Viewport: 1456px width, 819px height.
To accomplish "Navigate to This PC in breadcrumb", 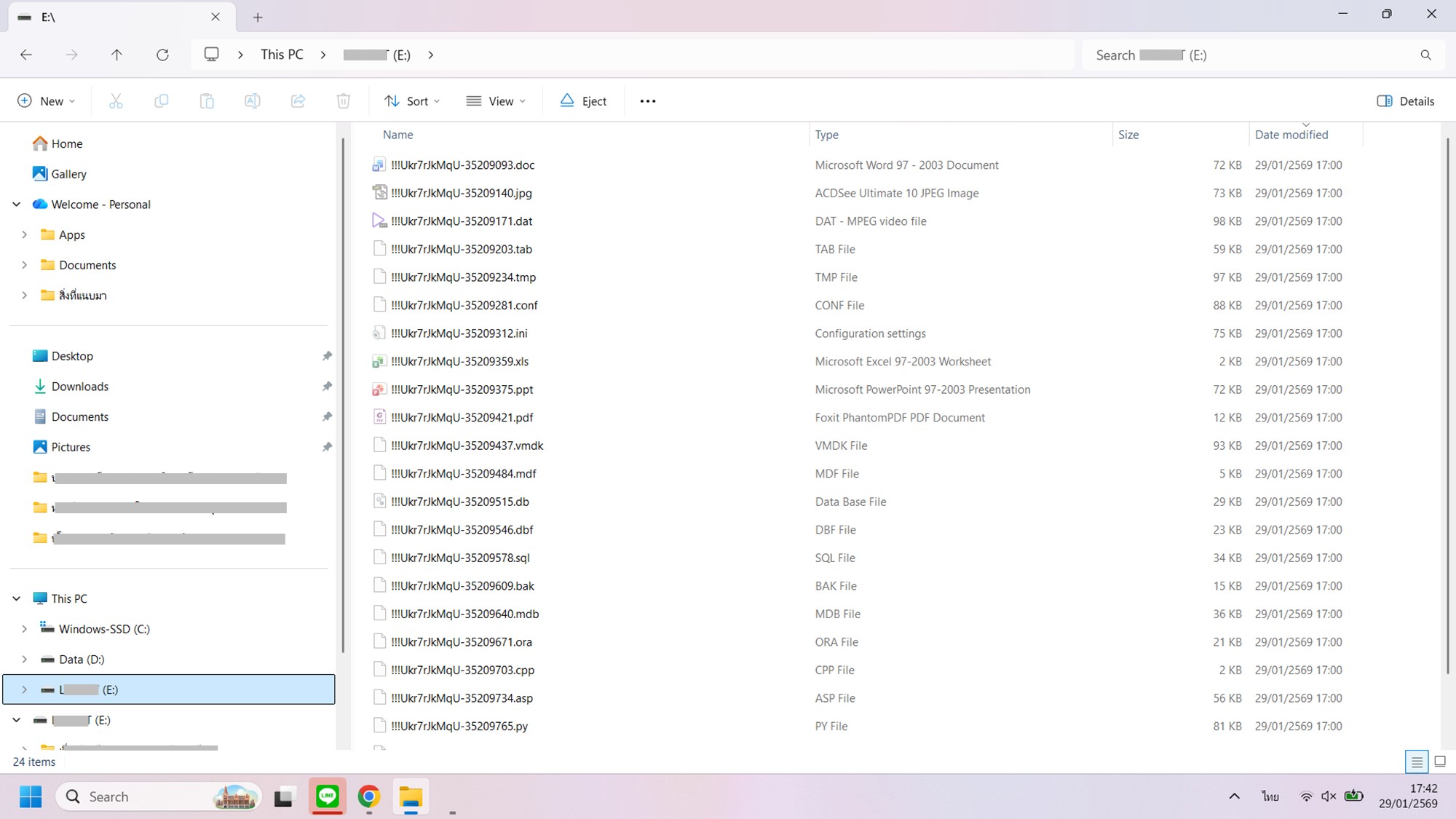I will tap(282, 55).
